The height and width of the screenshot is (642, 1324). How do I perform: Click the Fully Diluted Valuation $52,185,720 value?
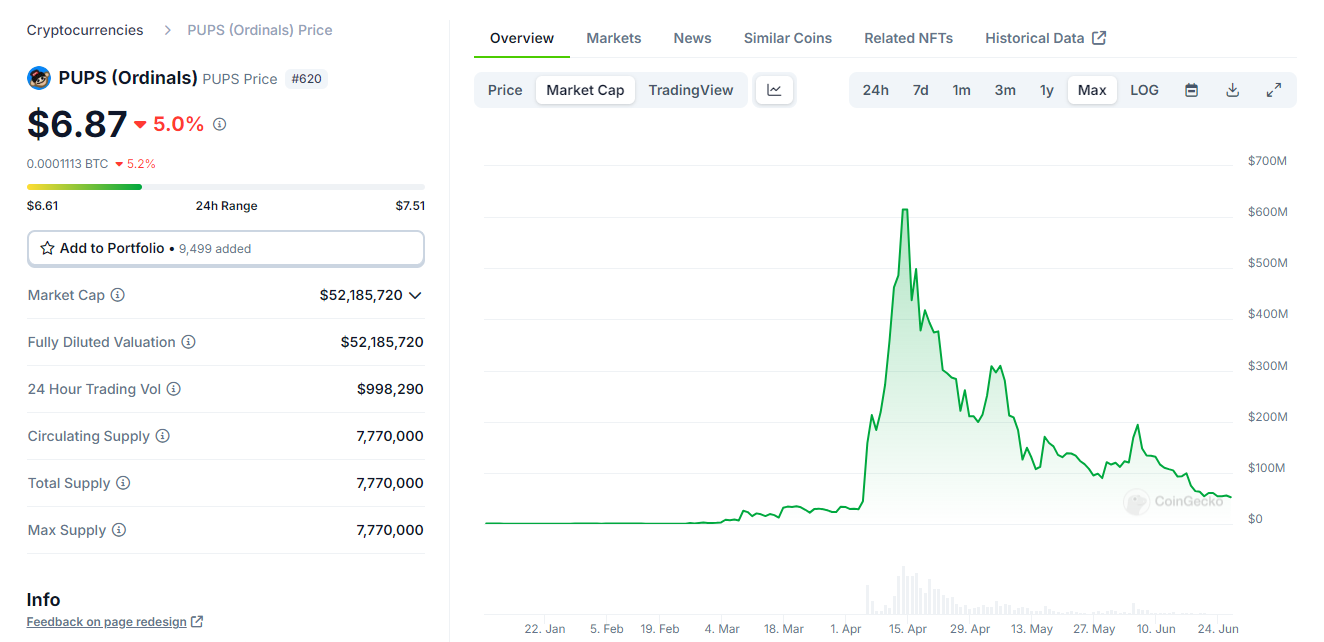[382, 342]
